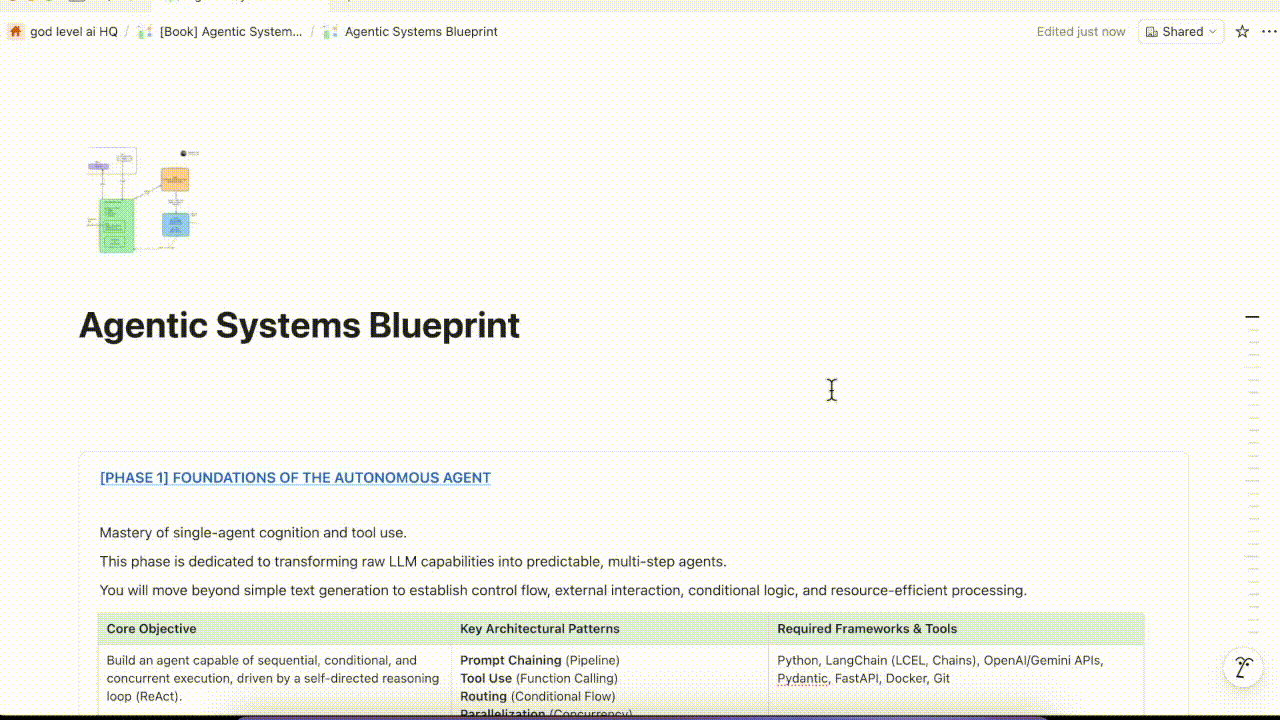Open sharing options from the Shared control

point(1180,31)
